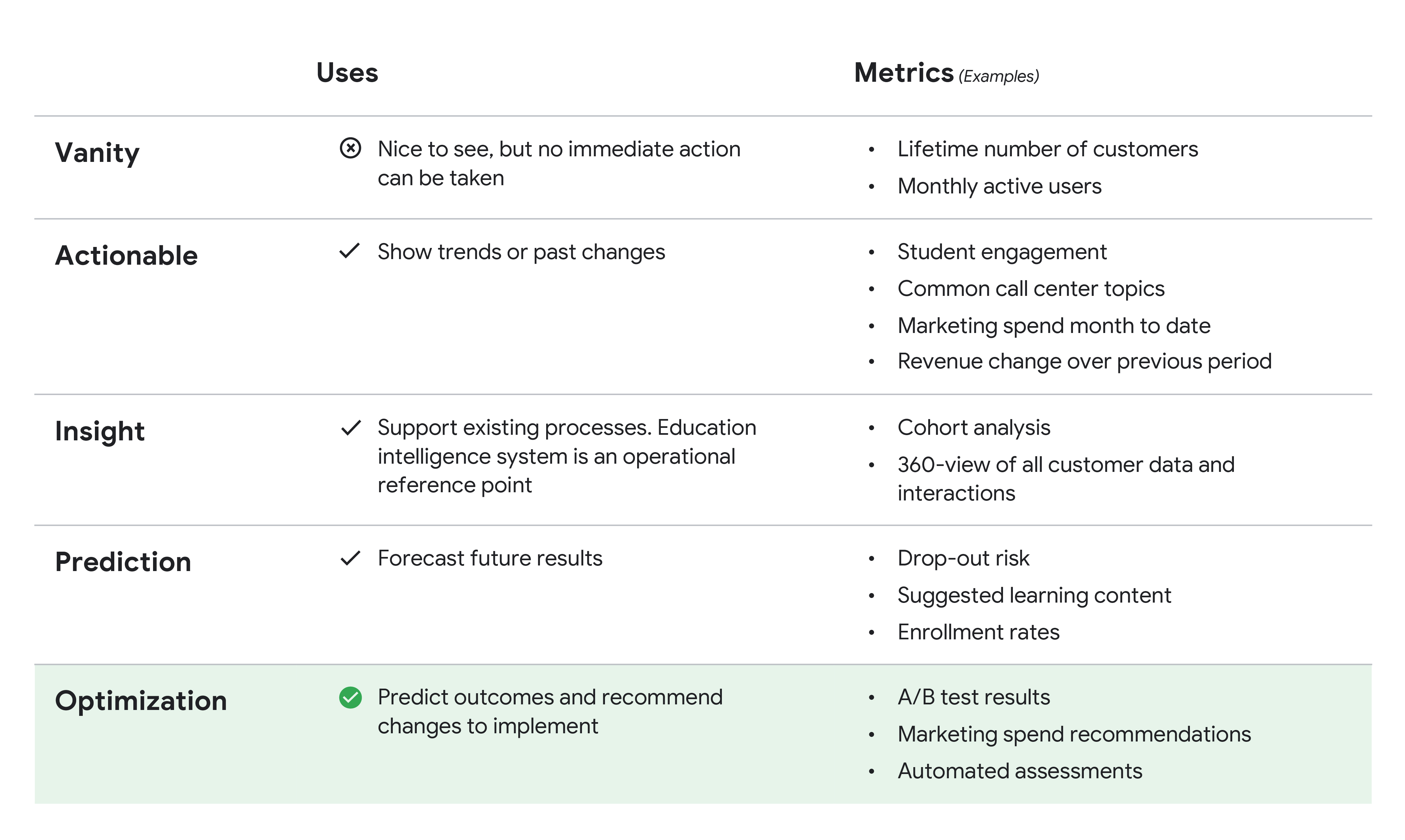This screenshot has width=1405, height=840.
Task: Select the Monthly active users bullet
Action: tap(999, 186)
